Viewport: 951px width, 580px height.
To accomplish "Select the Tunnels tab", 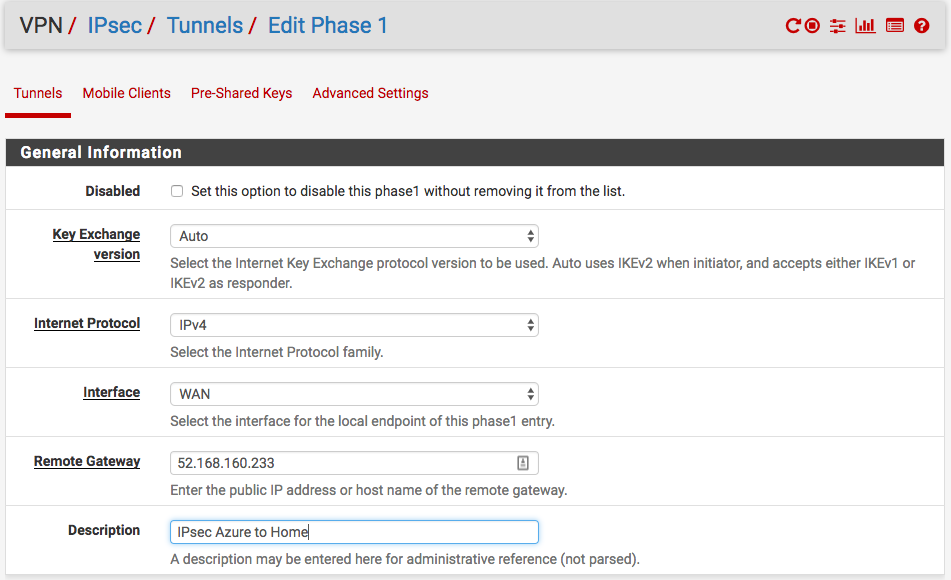I will [38, 93].
